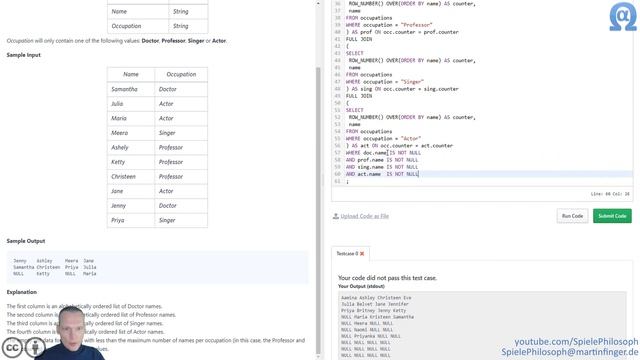This screenshot has width=640, height=360.
Task: Click the 'Occupation' column header in Sample Input
Action: click(x=181, y=74)
